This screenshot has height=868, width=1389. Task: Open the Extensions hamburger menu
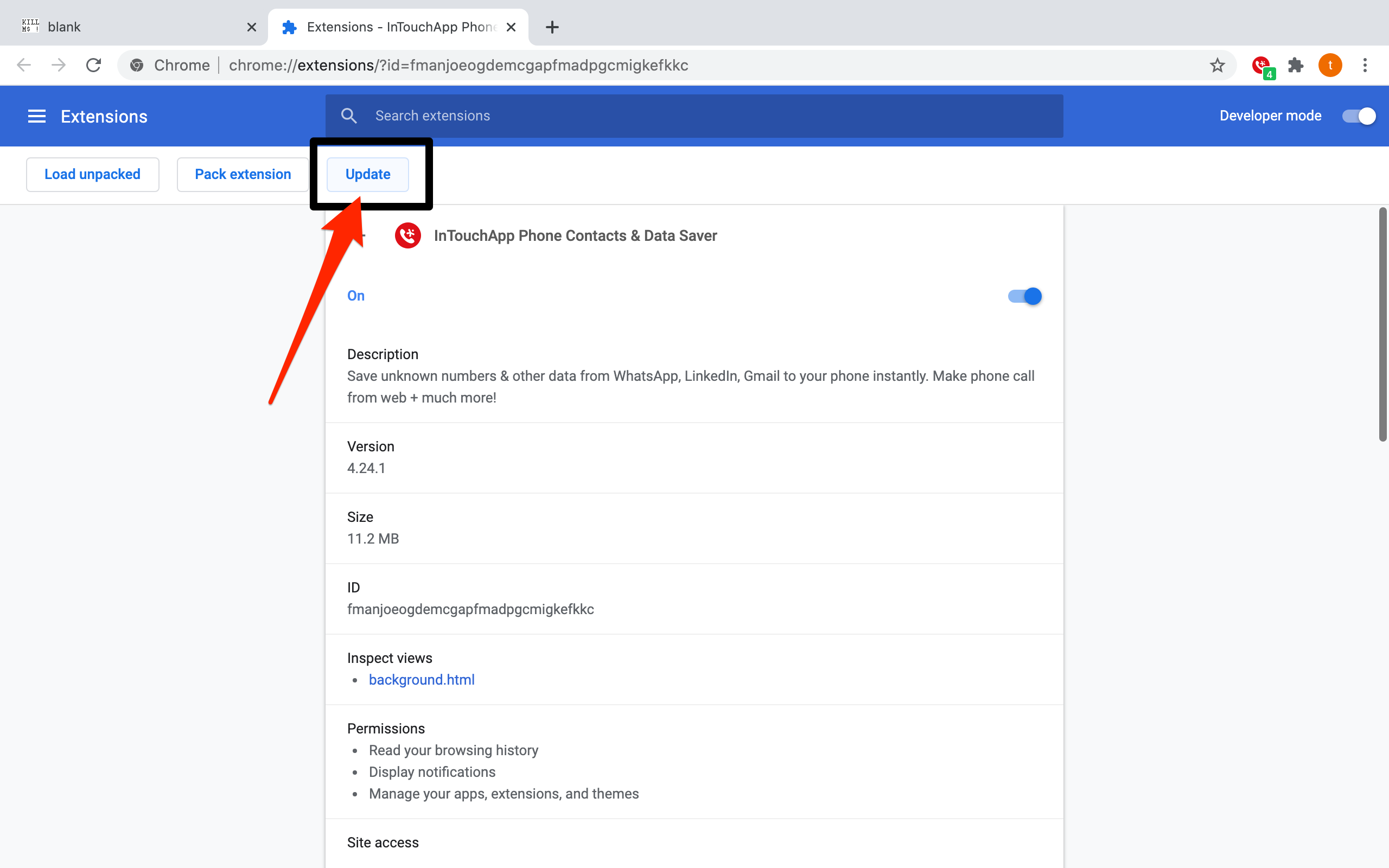pyautogui.click(x=37, y=117)
